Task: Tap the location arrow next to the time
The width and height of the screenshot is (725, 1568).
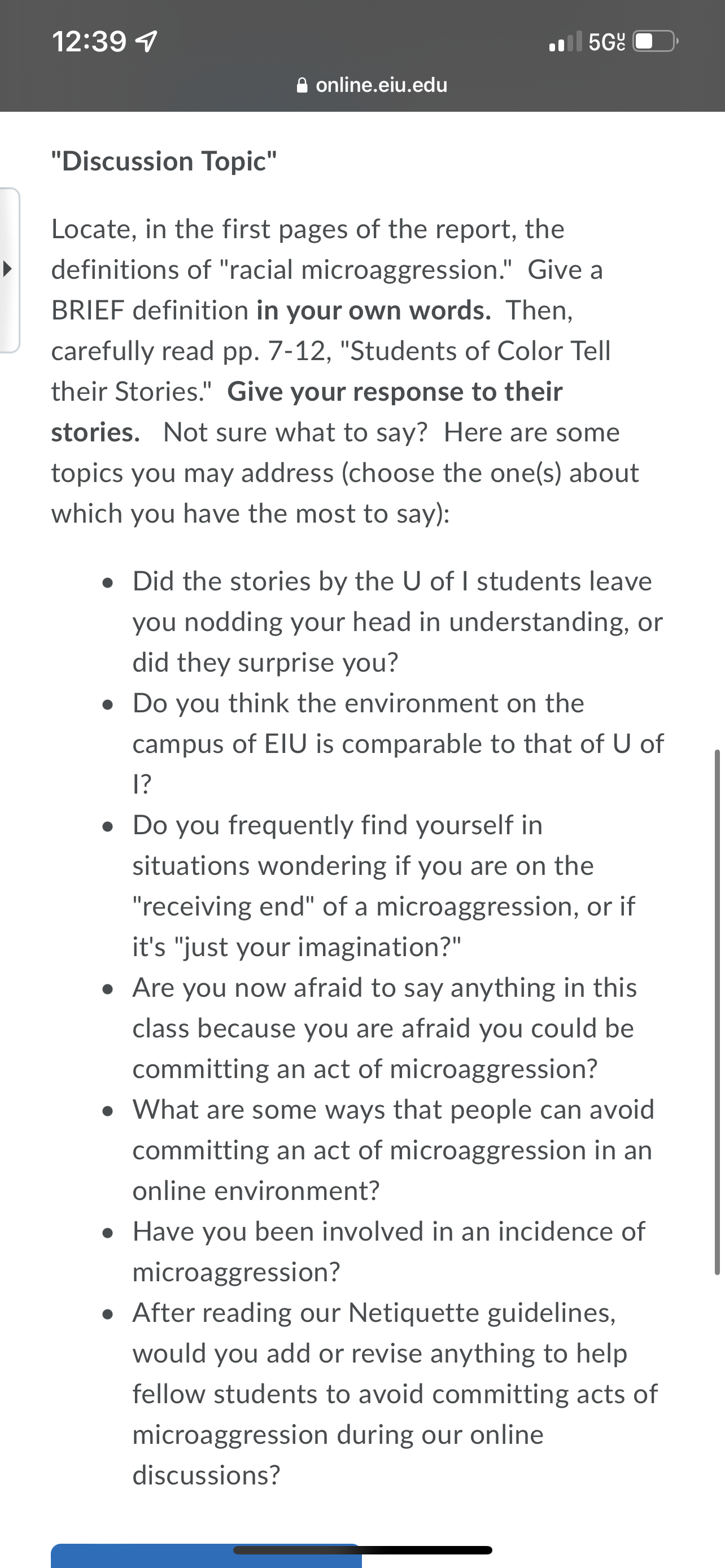Action: [x=147, y=42]
